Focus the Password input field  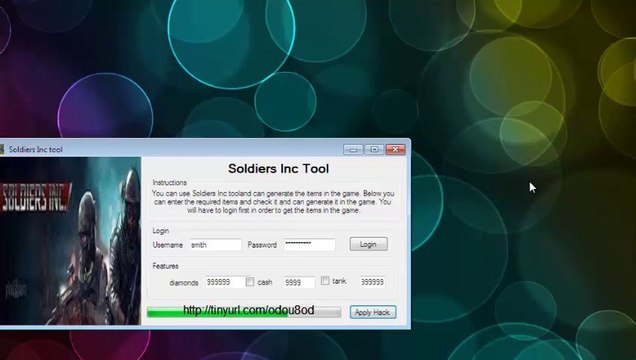pos(309,244)
